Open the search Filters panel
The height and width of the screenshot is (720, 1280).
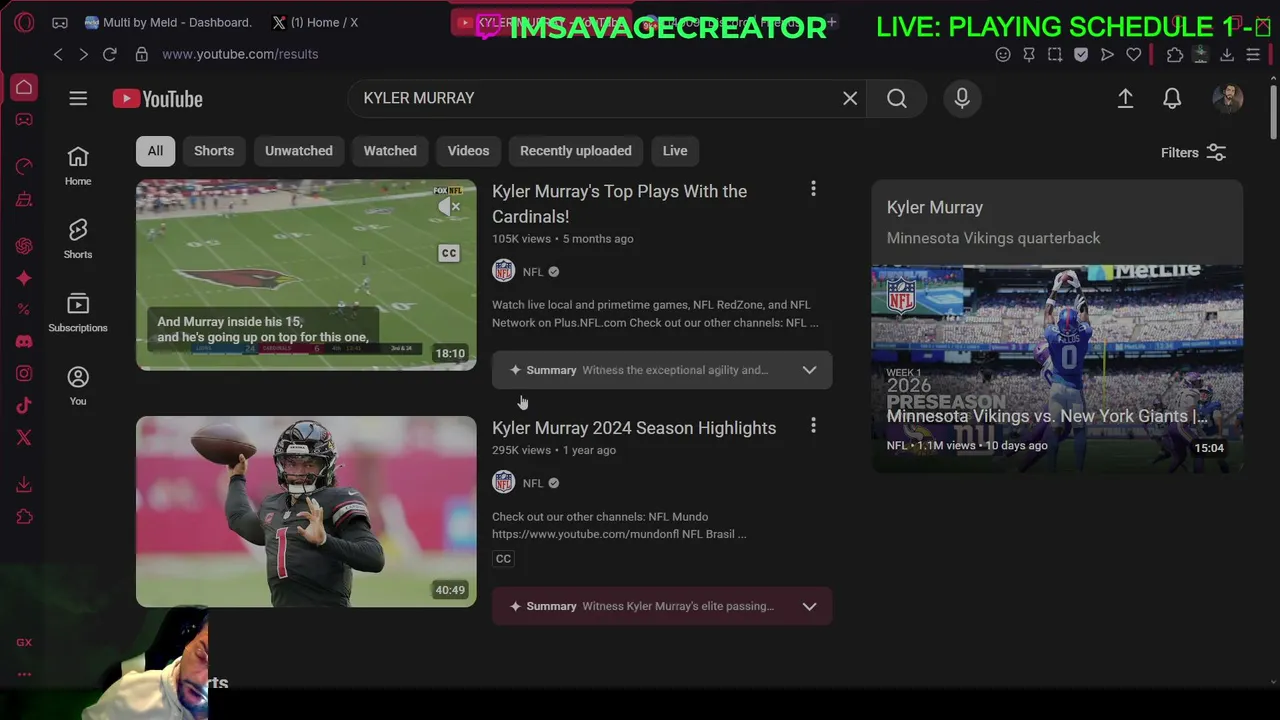click(x=1193, y=152)
